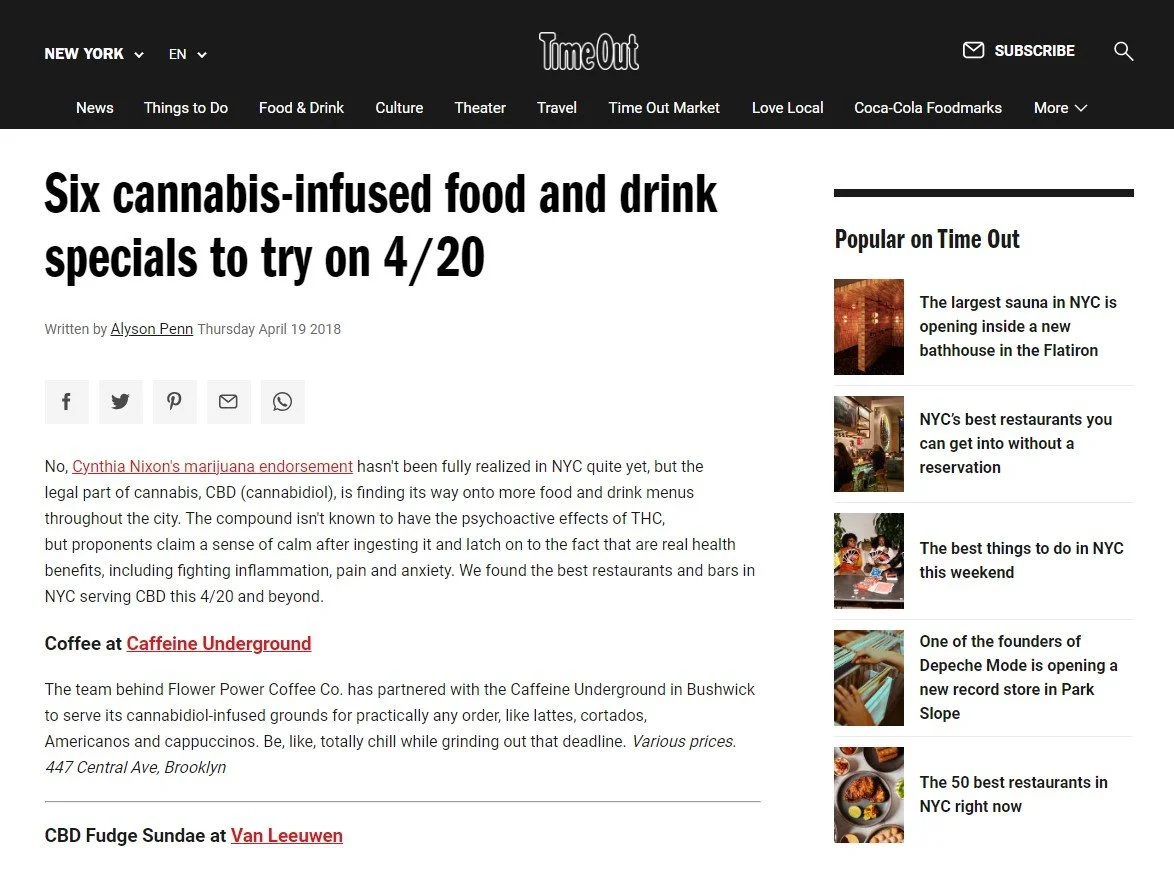This screenshot has width=1174, height=871.
Task: Share article via email icon
Action: [x=228, y=402]
